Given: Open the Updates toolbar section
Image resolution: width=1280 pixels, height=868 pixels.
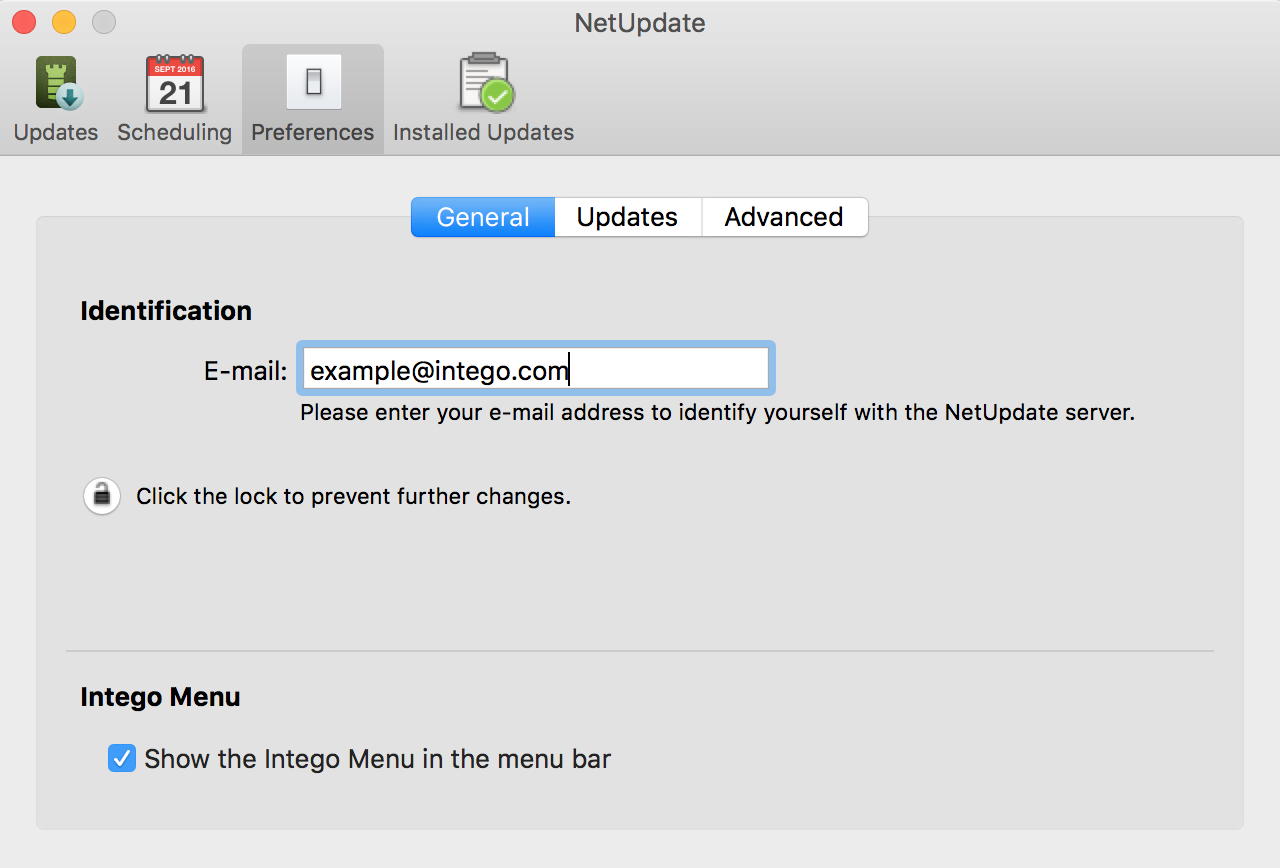Looking at the screenshot, I should 56,99.
